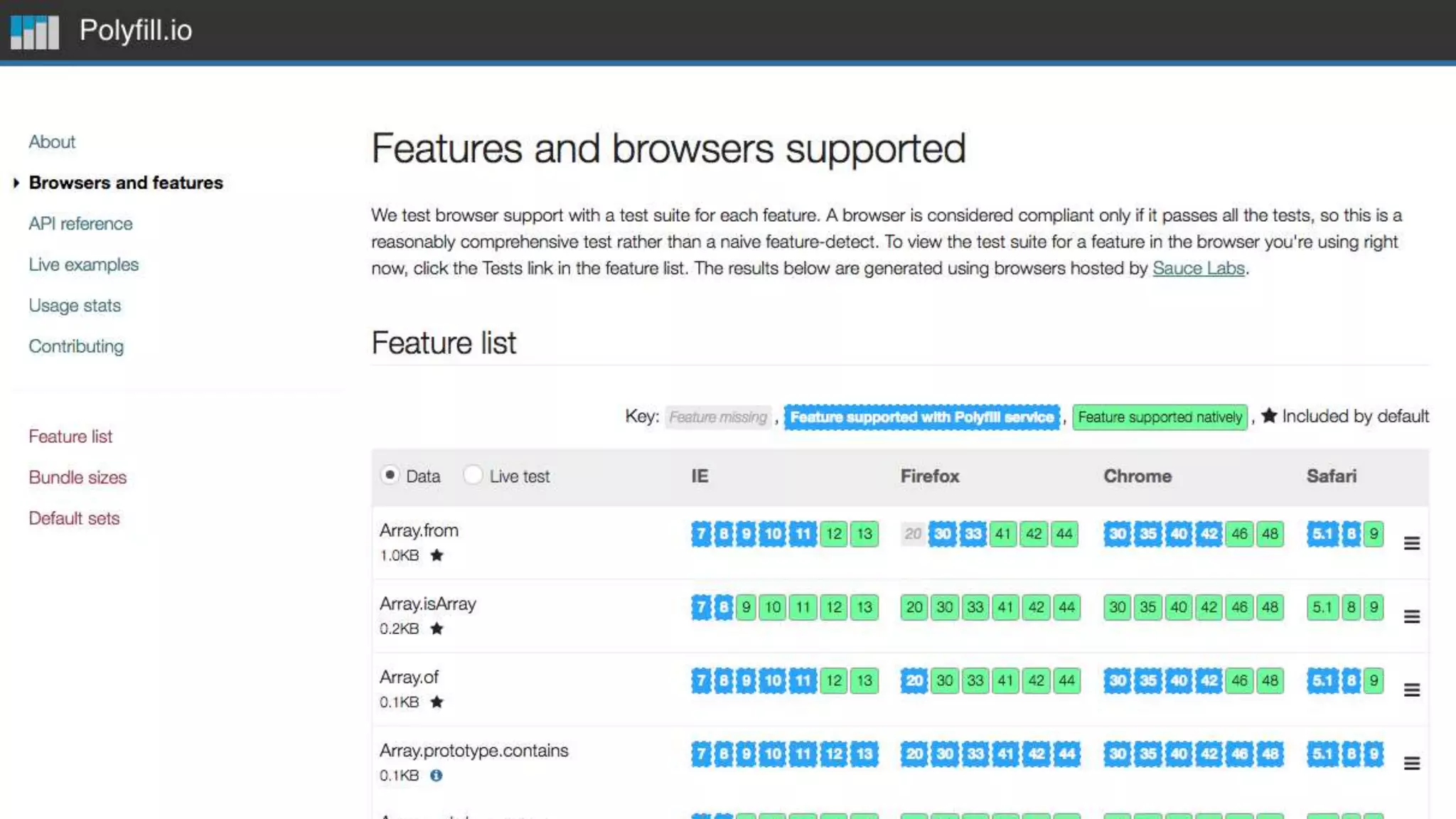Open hamburger menu for Array.prototype.contains row
The image size is (1456, 819).
[x=1412, y=764]
